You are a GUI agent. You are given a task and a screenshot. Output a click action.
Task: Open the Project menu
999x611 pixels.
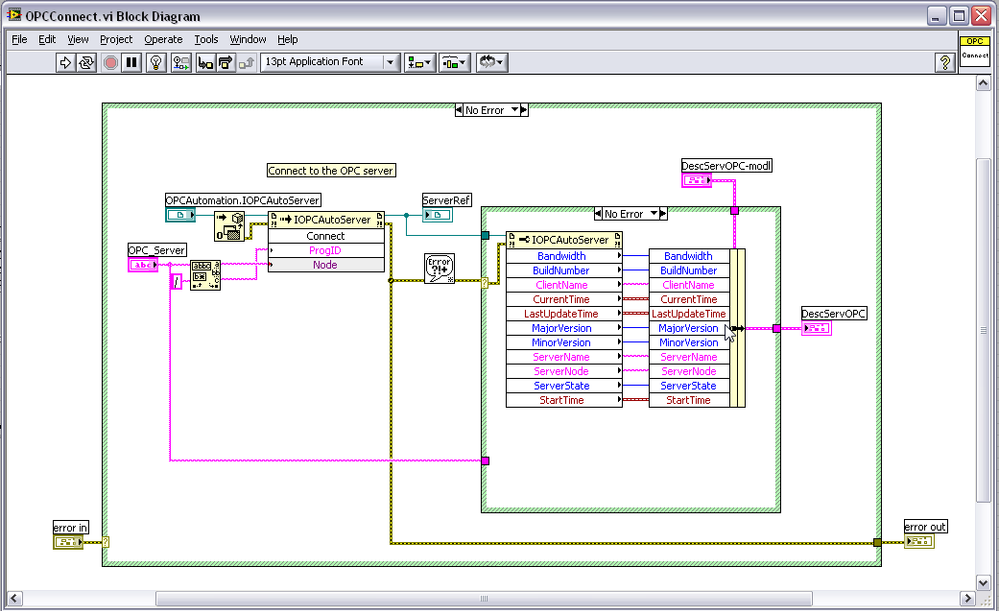click(116, 40)
